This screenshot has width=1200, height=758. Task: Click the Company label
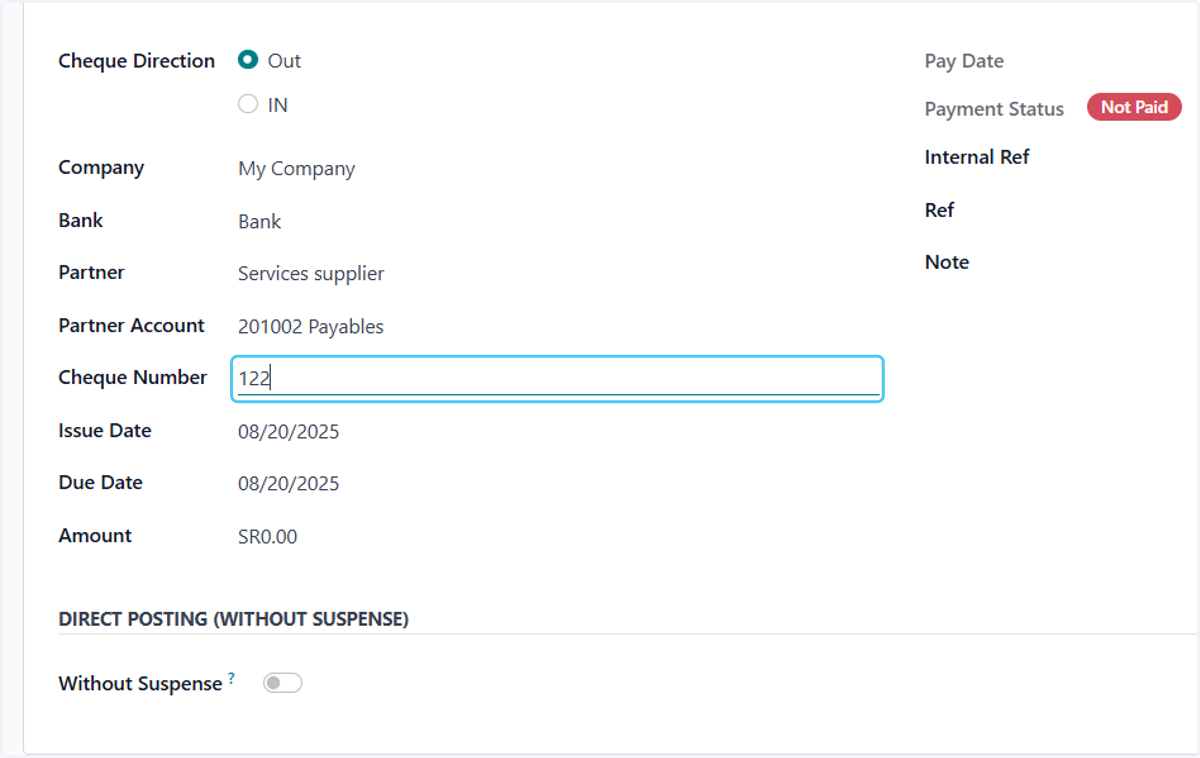pyautogui.click(x=101, y=168)
